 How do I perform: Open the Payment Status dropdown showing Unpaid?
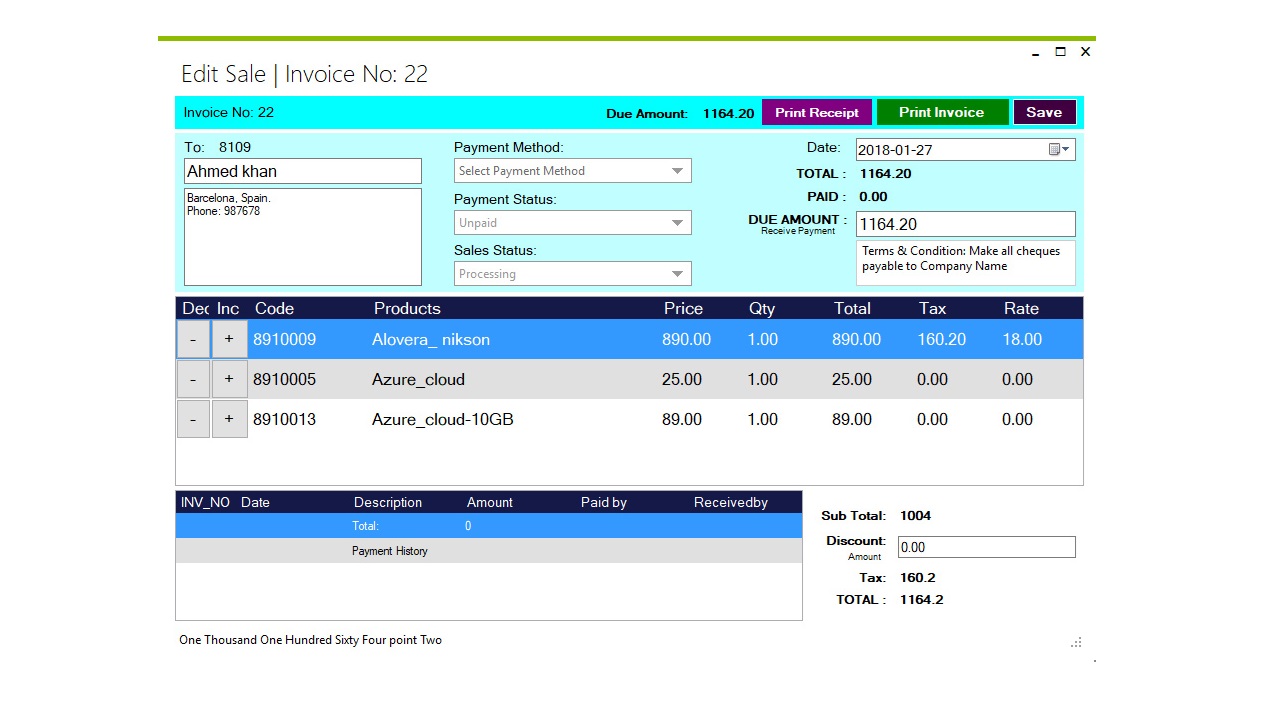click(572, 222)
